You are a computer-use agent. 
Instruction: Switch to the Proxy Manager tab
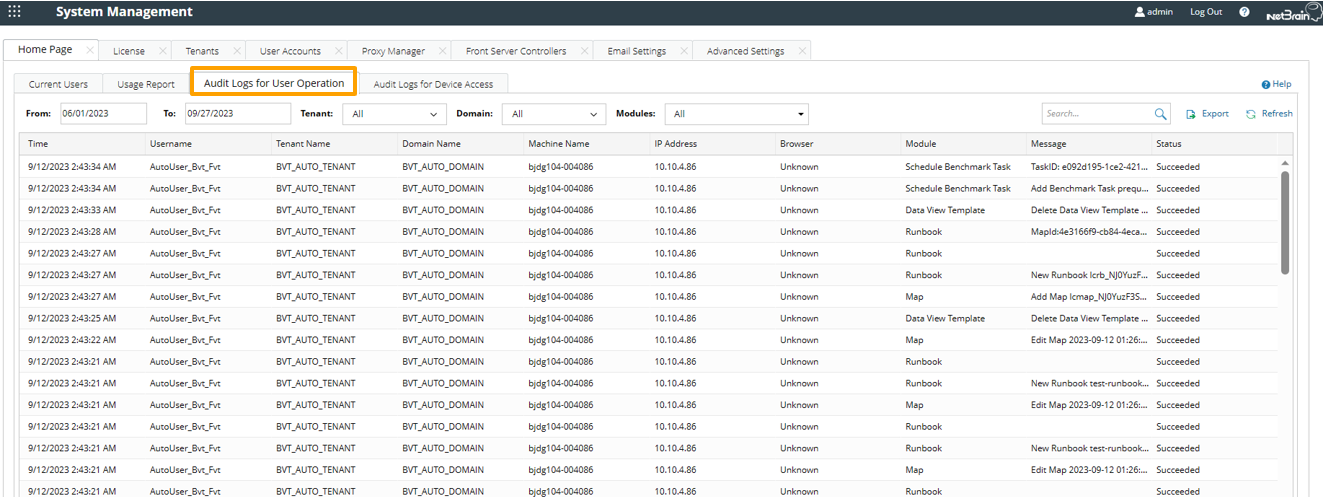coord(393,51)
